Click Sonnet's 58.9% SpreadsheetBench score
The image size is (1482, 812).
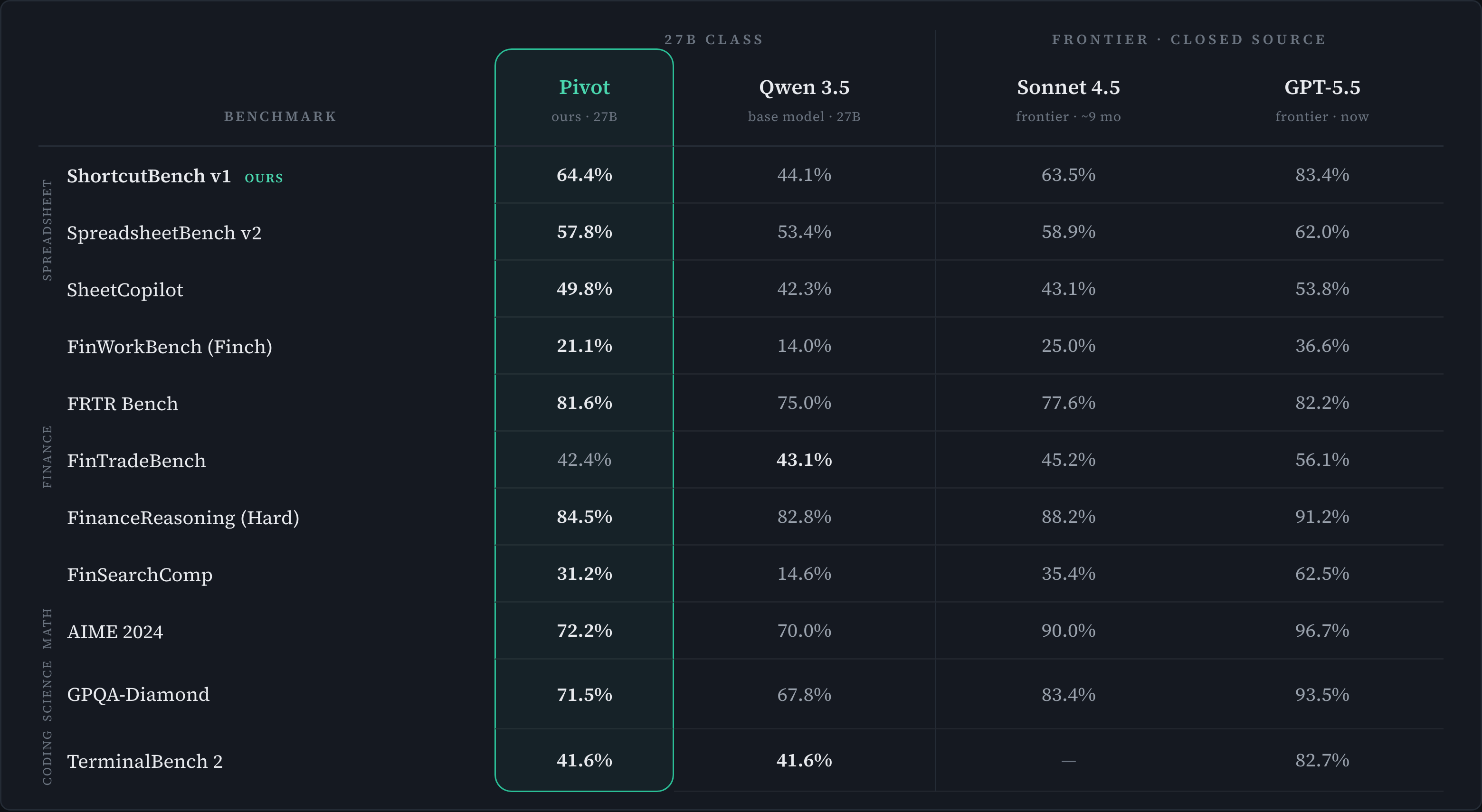(1068, 232)
